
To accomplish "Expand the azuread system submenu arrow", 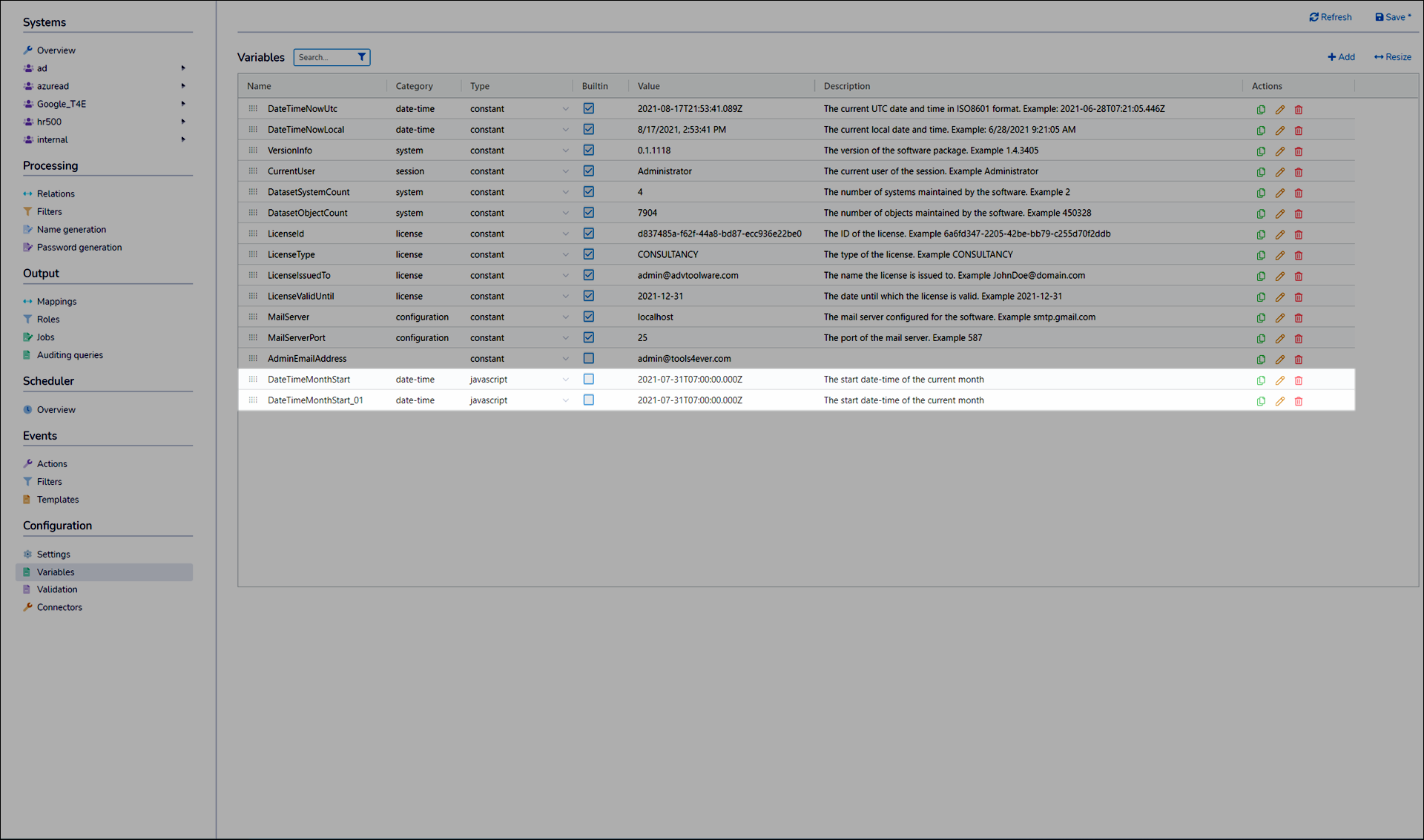I will (x=183, y=86).
